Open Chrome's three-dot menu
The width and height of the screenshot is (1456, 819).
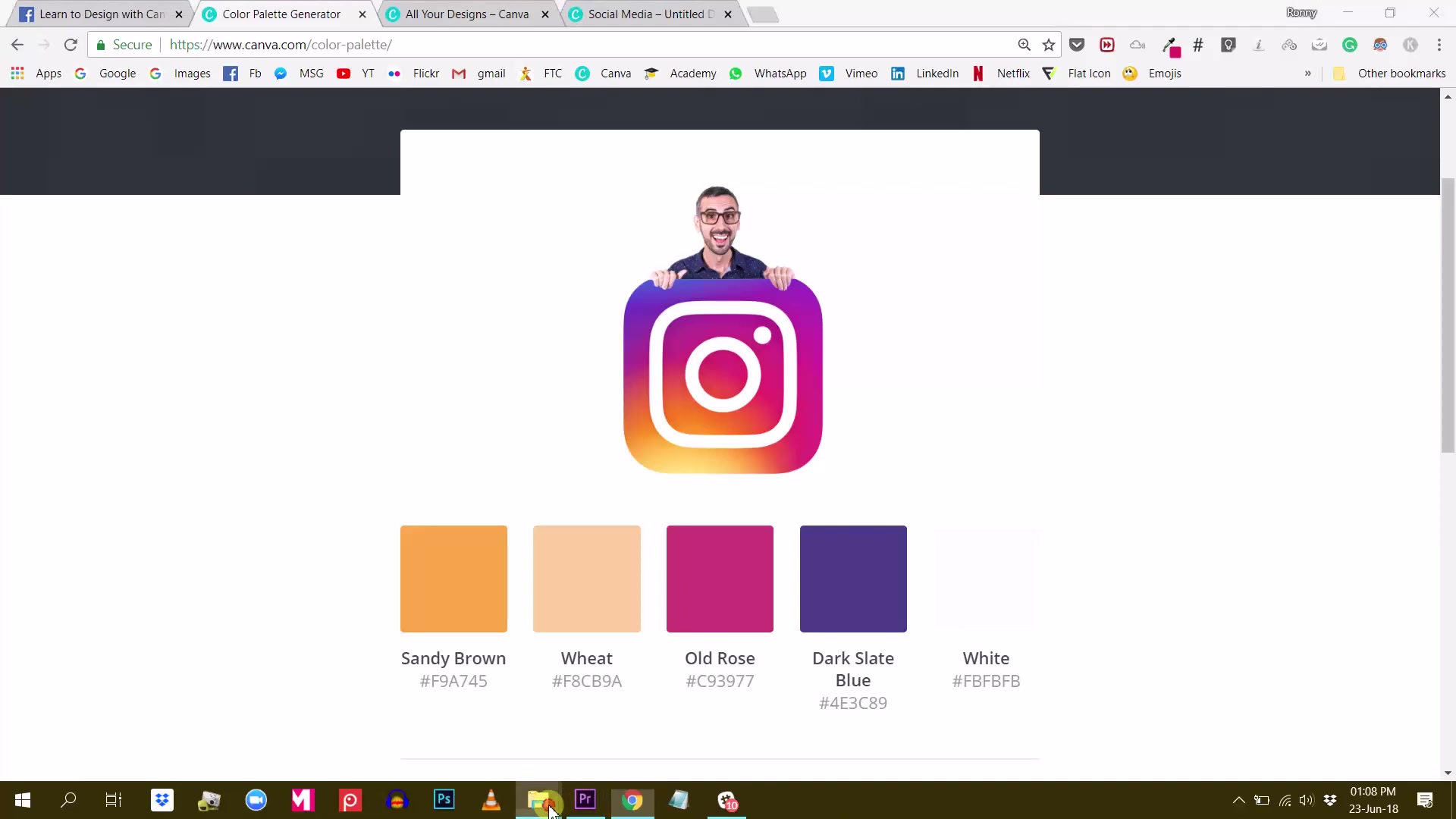(x=1439, y=45)
